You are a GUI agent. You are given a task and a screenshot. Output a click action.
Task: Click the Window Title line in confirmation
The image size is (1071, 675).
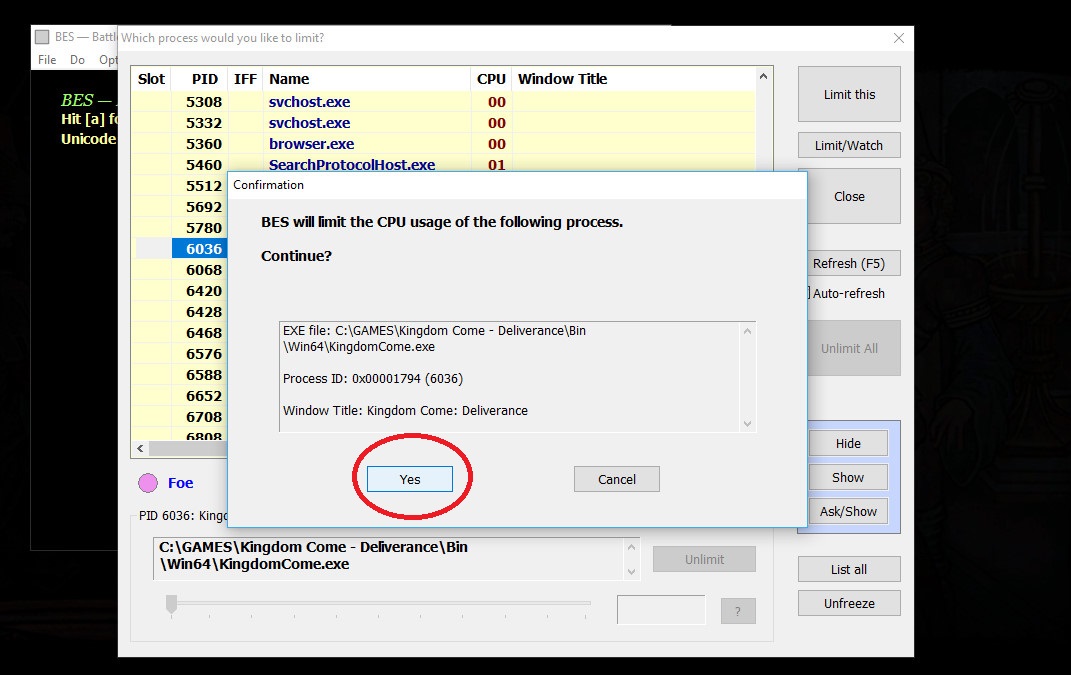pyautogui.click(x=405, y=411)
